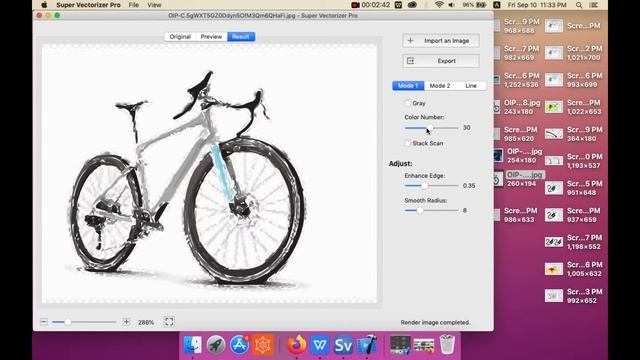This screenshot has width=640, height=360.
Task: Click the second Dock stack beside Trash
Action: tap(424, 345)
